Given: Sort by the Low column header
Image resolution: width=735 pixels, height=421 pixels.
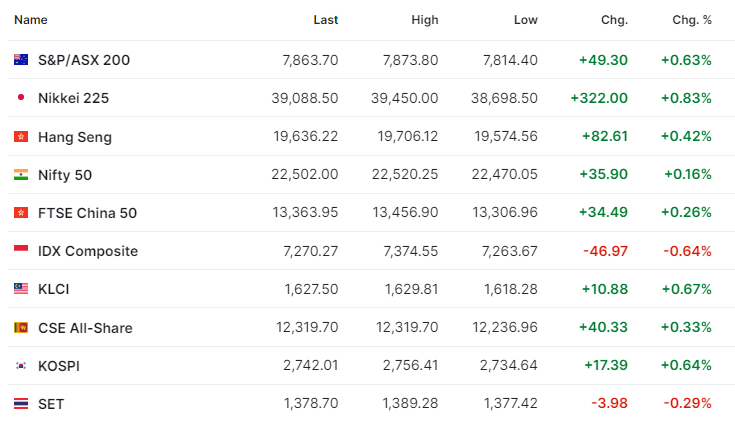Looking at the screenshot, I should coord(525,20).
